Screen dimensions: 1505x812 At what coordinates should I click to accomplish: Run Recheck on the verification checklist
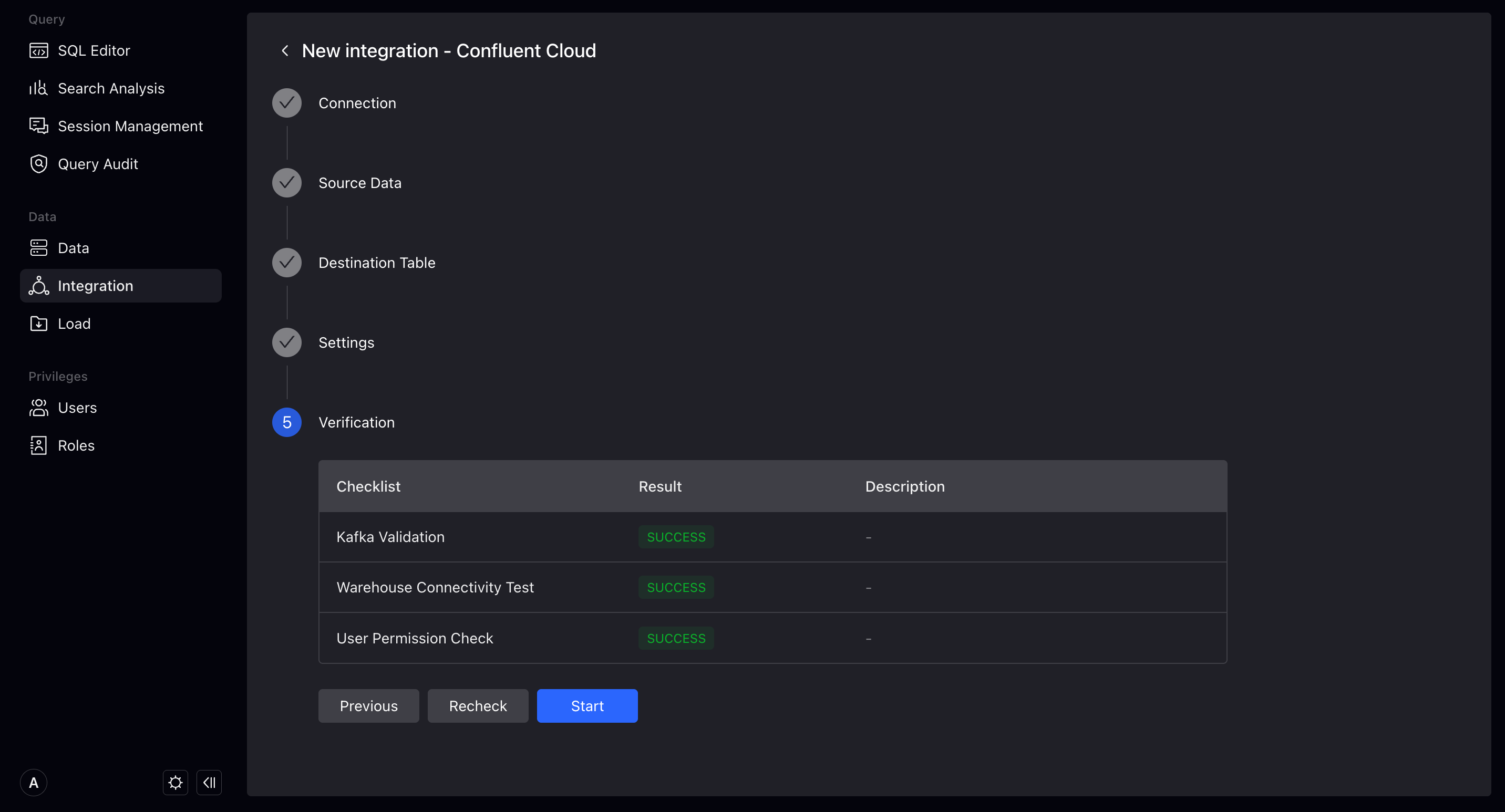click(x=477, y=705)
